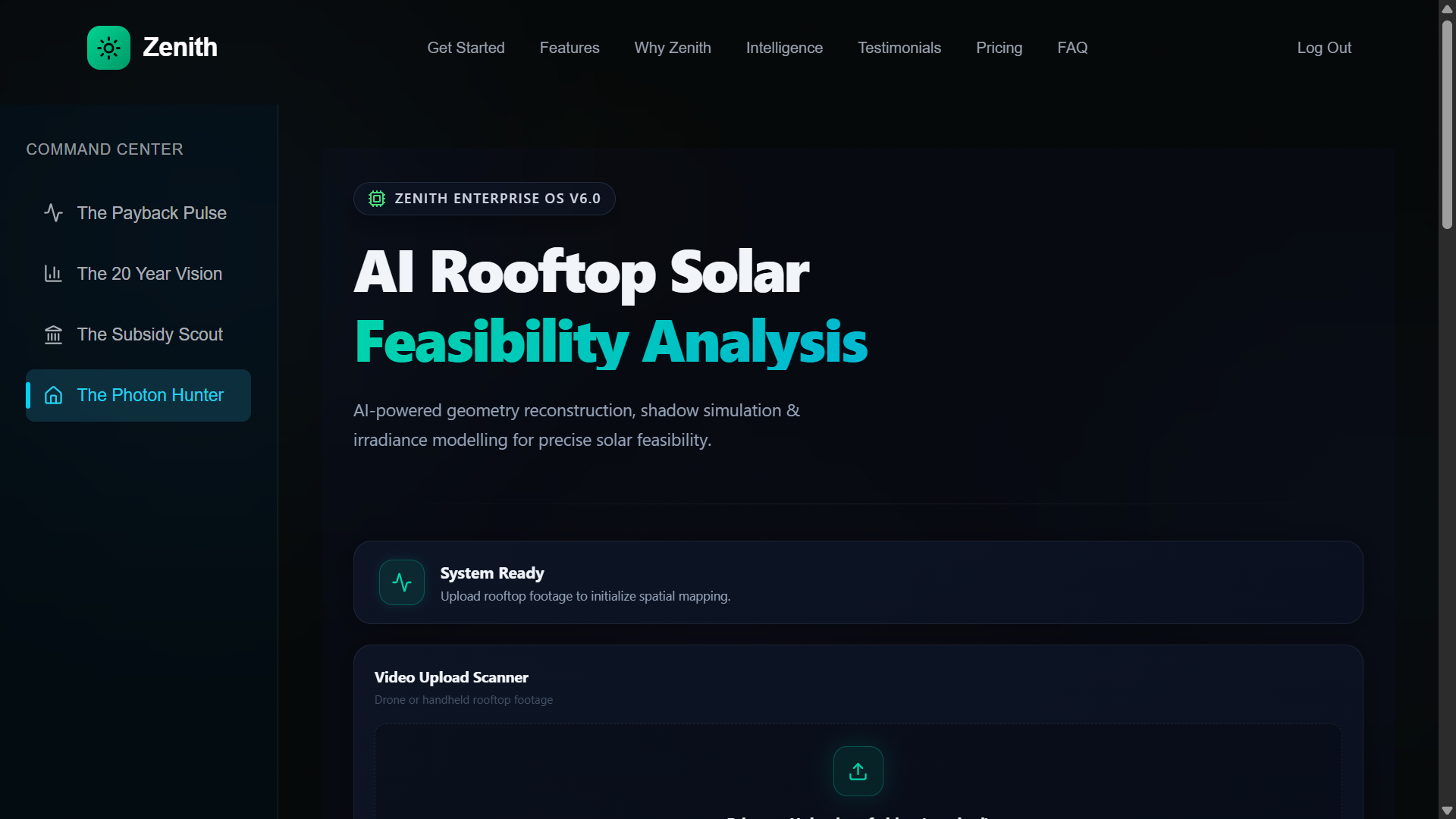1456x819 pixels.
Task: Open The Payback Pulse section
Action: click(x=152, y=213)
